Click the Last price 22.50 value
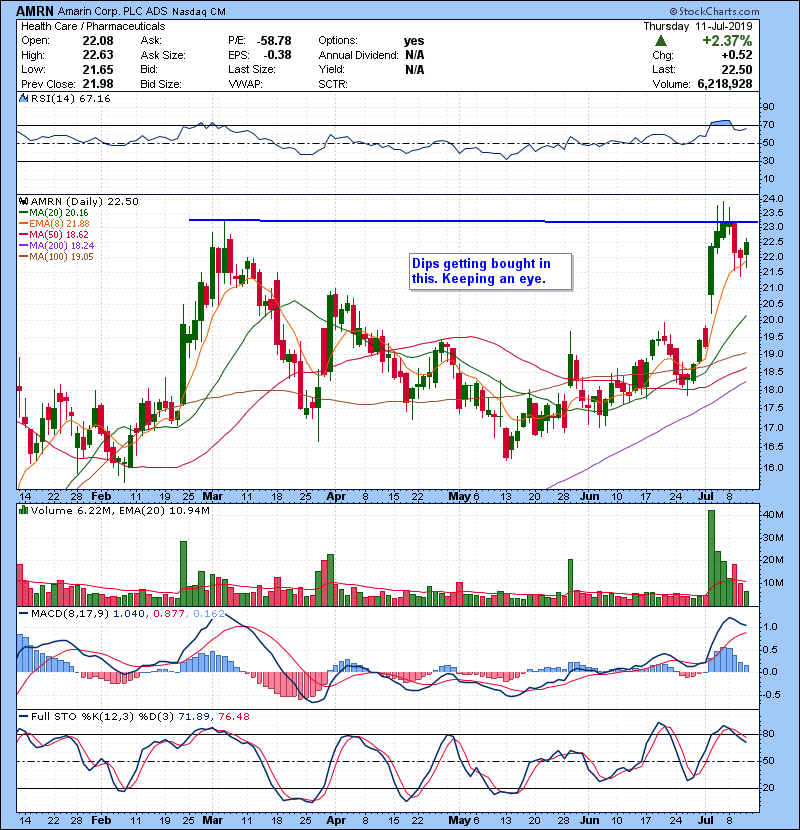 [x=736, y=69]
